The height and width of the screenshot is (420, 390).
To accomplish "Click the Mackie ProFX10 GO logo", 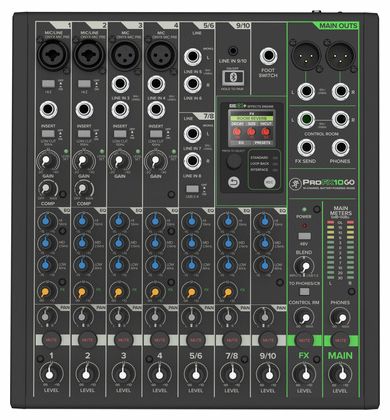I will tap(322, 184).
